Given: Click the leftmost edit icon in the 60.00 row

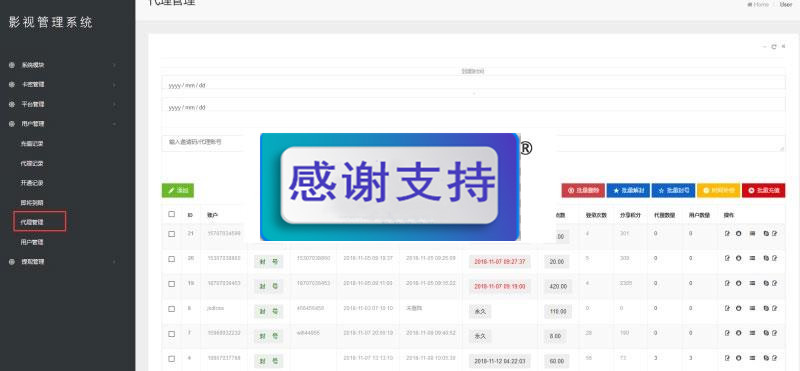Looking at the screenshot, I should pyautogui.click(x=727, y=358).
